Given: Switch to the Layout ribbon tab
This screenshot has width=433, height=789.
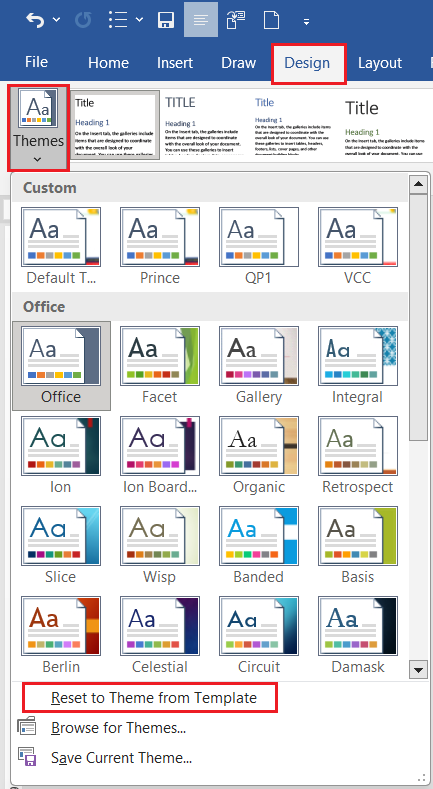Looking at the screenshot, I should (x=380, y=63).
